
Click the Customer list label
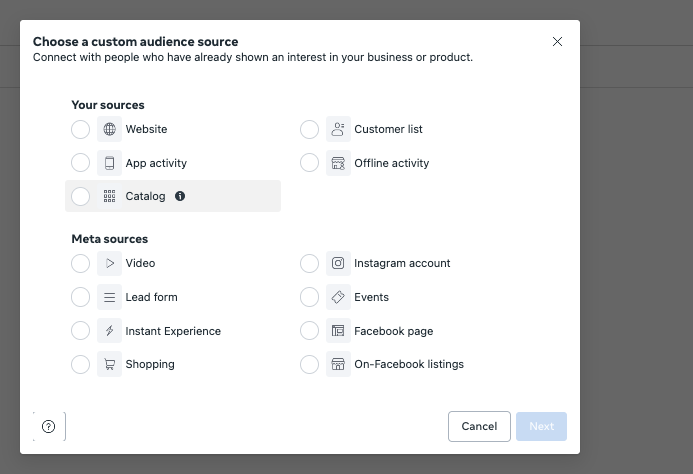[388, 129]
